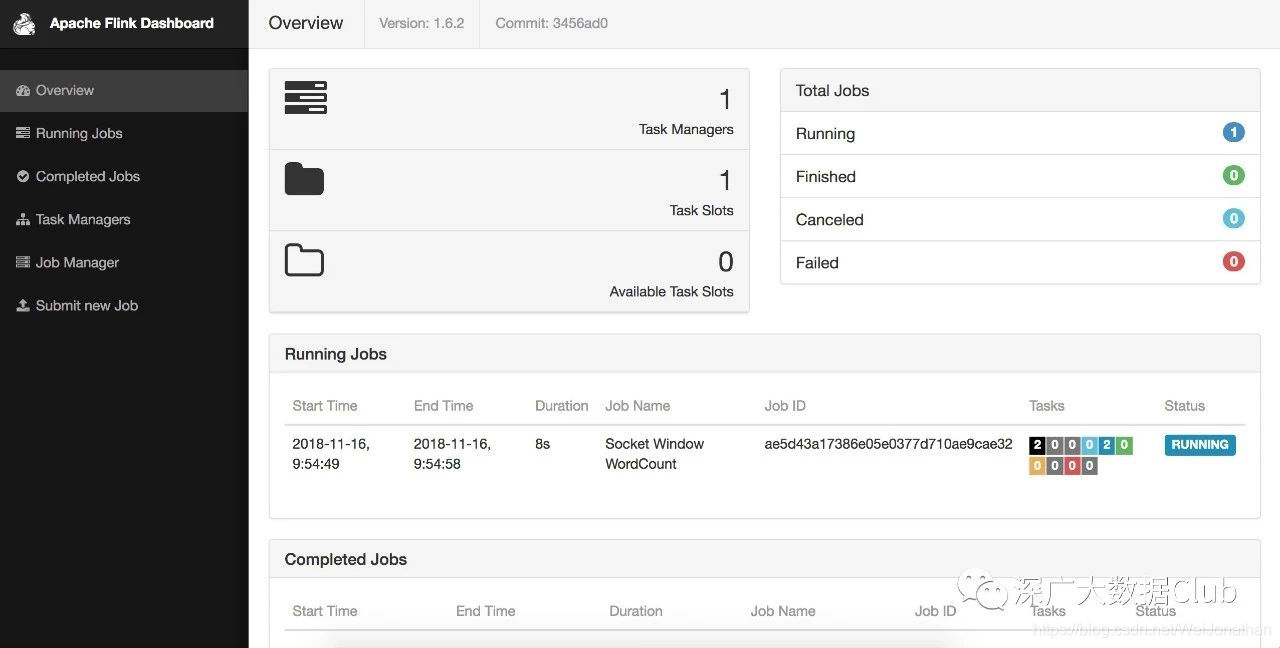Click the Commit: 3456ad0 label

[x=551, y=23]
